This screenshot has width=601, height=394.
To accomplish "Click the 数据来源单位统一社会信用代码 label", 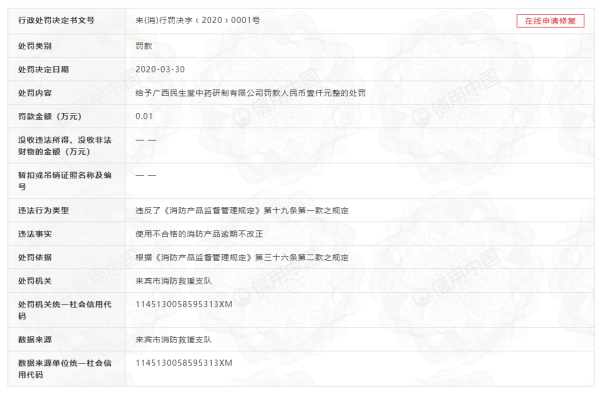I will (x=65, y=369).
